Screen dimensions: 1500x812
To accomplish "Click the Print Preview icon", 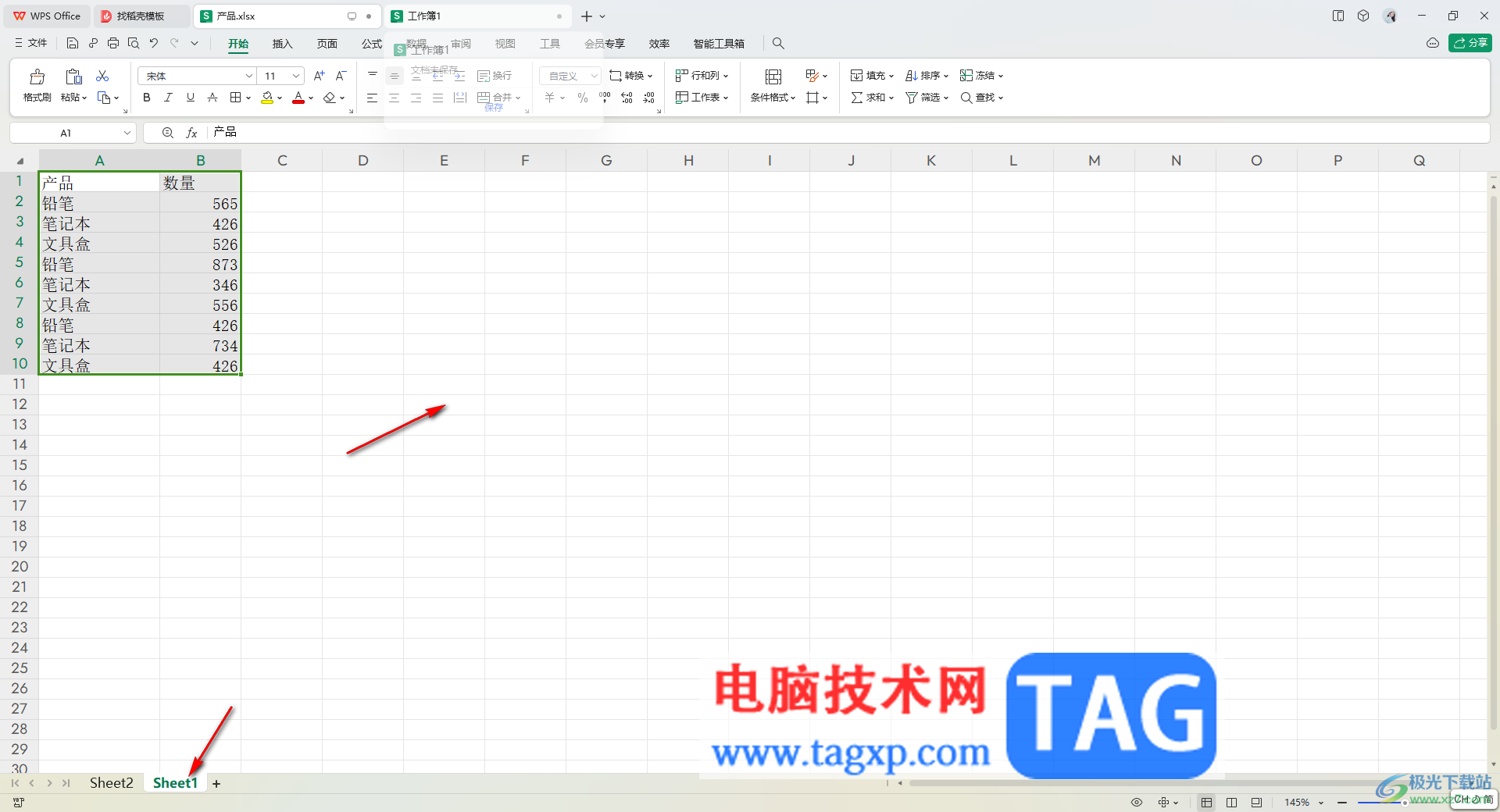I will (x=134, y=44).
